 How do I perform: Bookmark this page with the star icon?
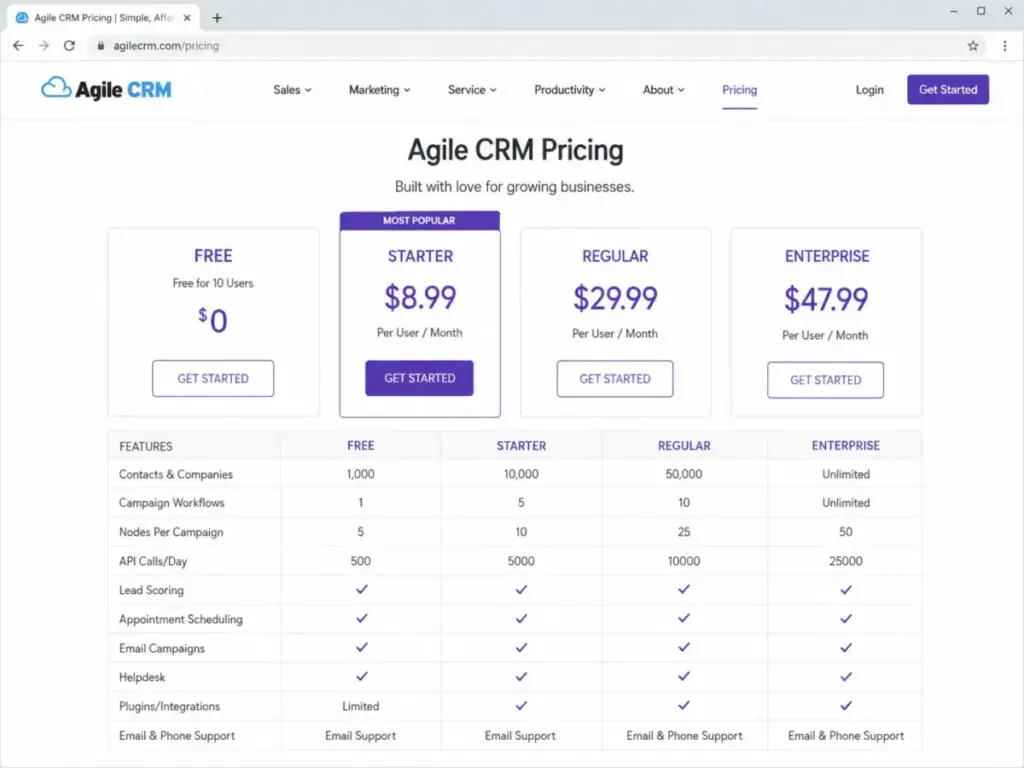[973, 46]
